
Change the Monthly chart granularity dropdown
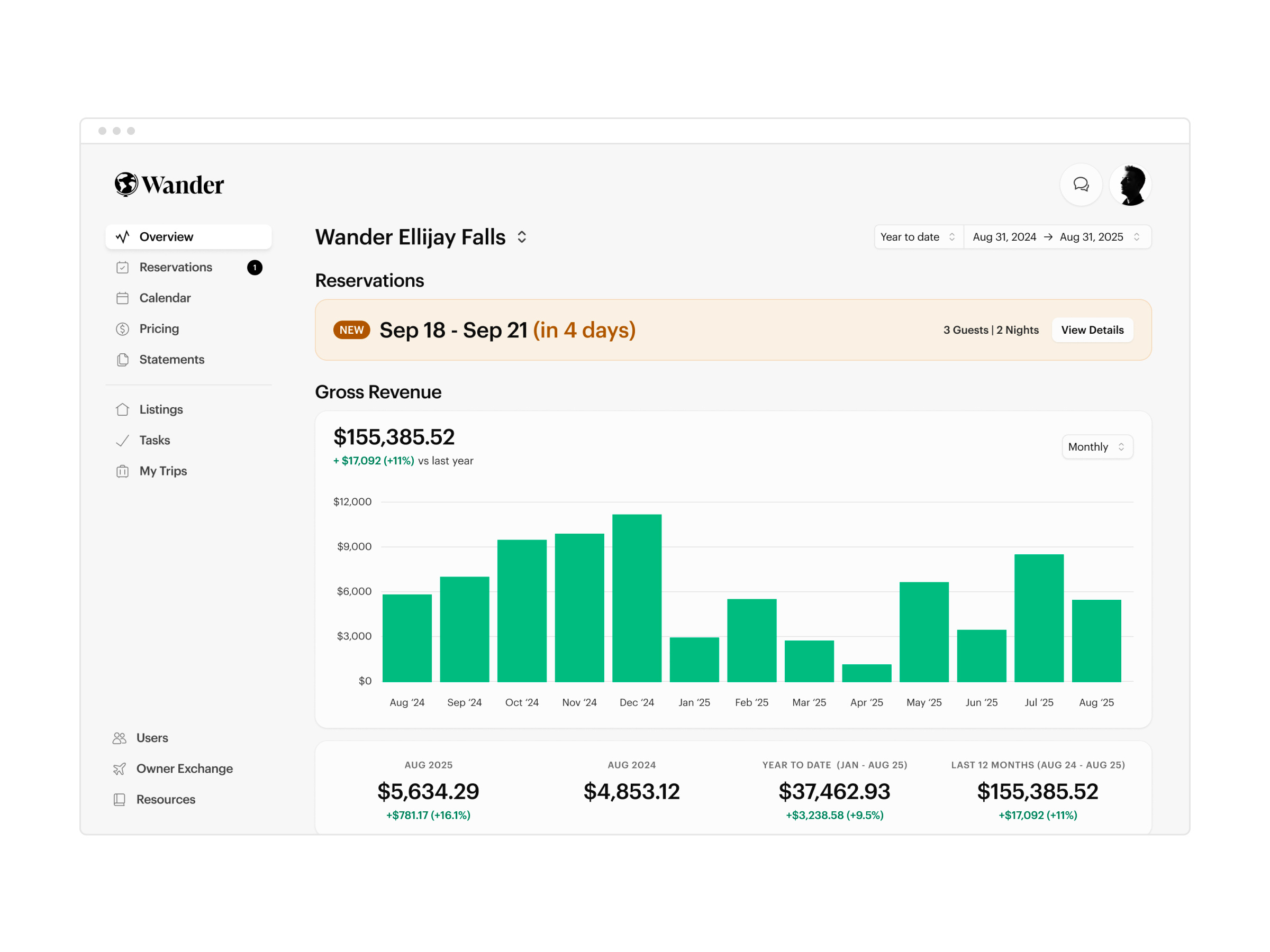(x=1096, y=446)
